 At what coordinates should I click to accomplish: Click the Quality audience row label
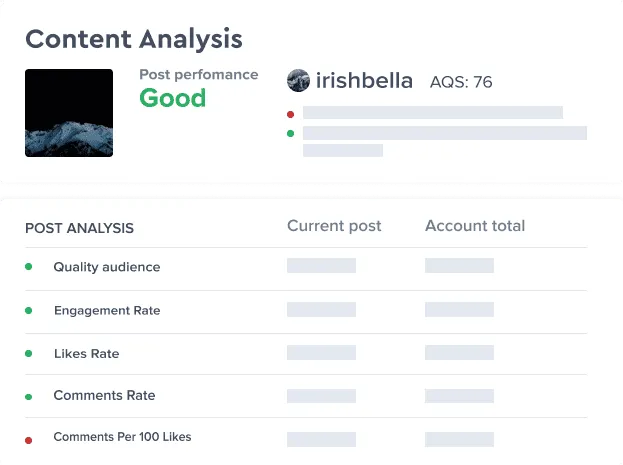tap(107, 267)
